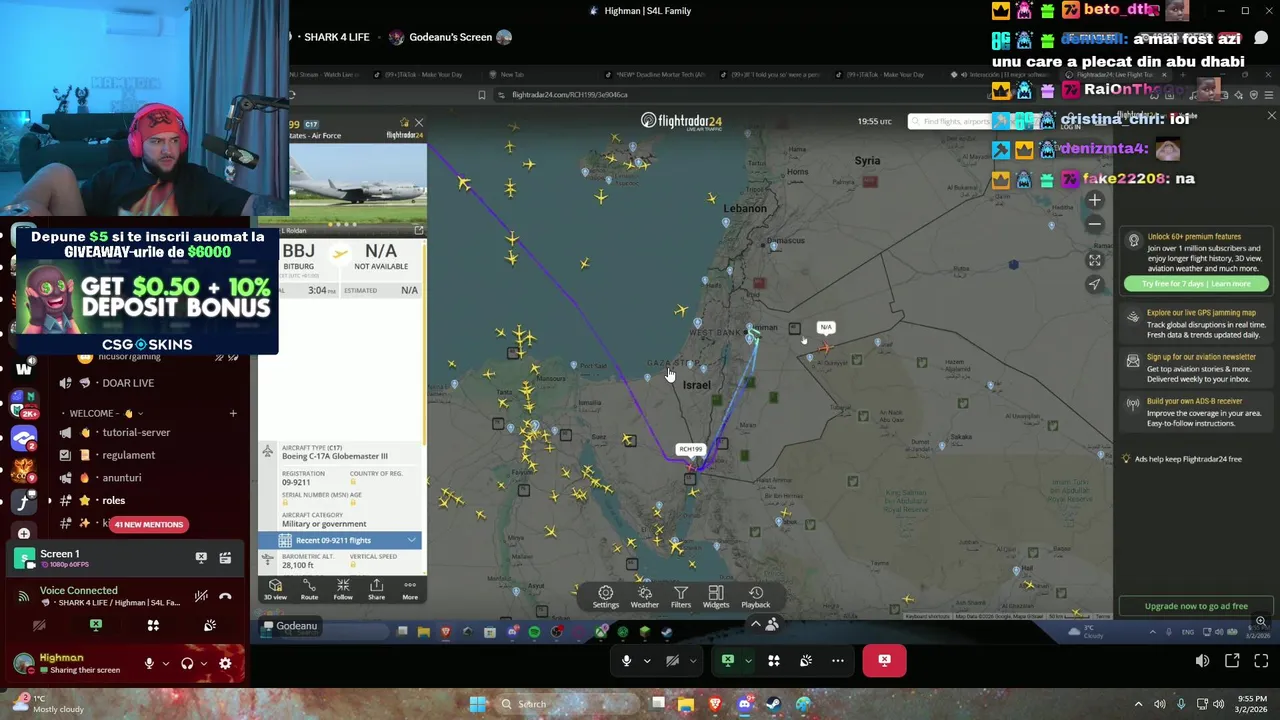Follow the selected aircraft
This screenshot has height=720, width=1280.
pyautogui.click(x=343, y=590)
